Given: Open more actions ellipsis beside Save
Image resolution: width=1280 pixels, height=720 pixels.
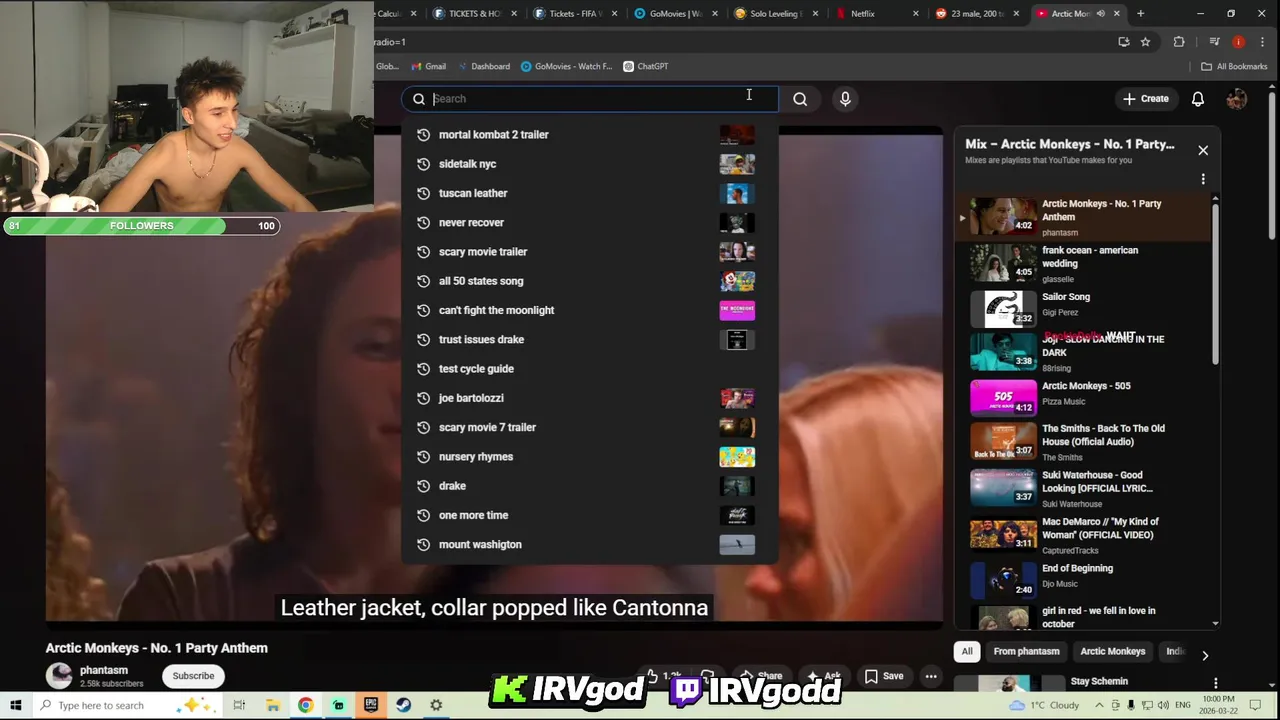Looking at the screenshot, I should (931, 676).
